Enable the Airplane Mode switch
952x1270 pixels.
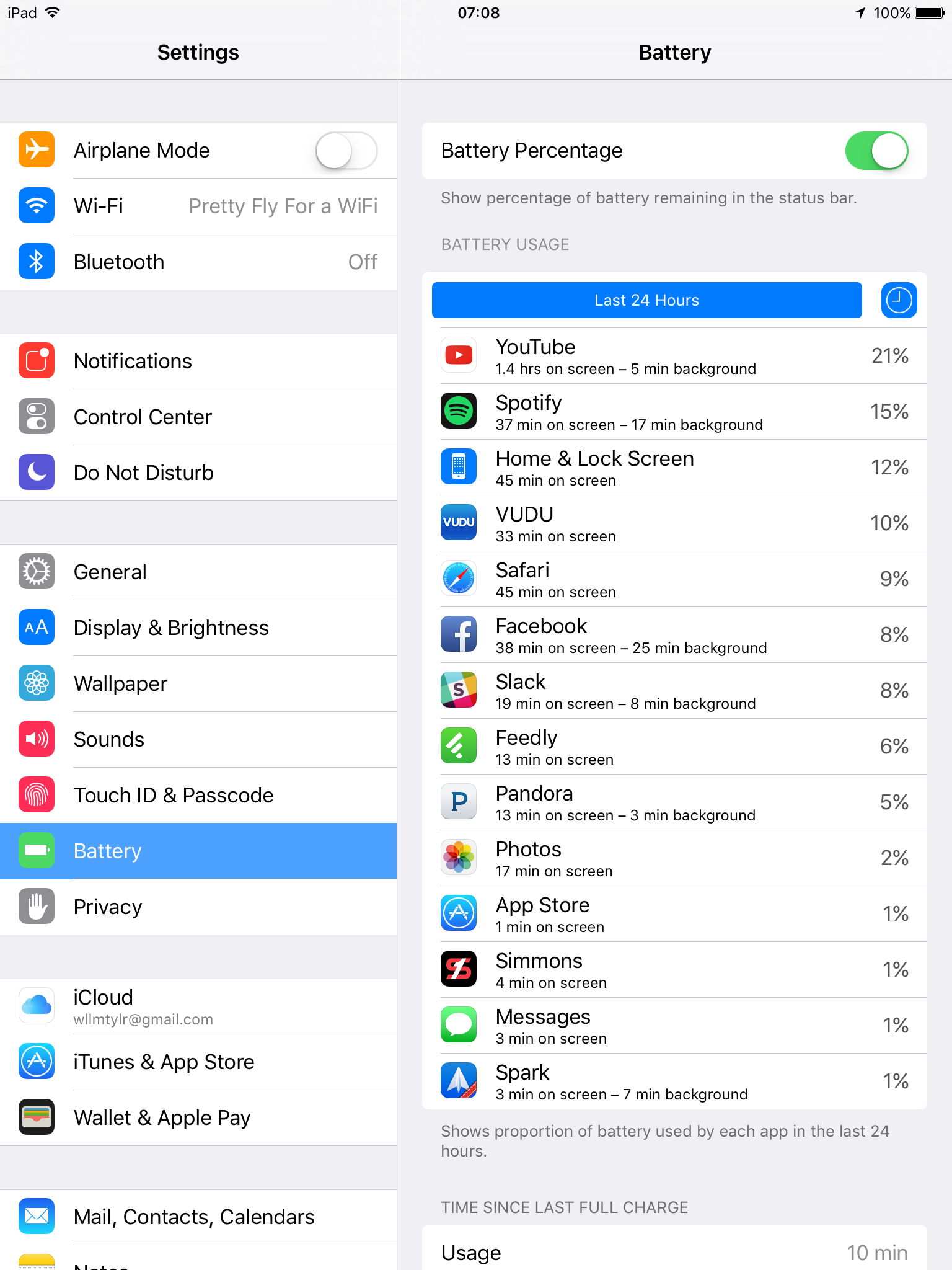click(x=346, y=151)
